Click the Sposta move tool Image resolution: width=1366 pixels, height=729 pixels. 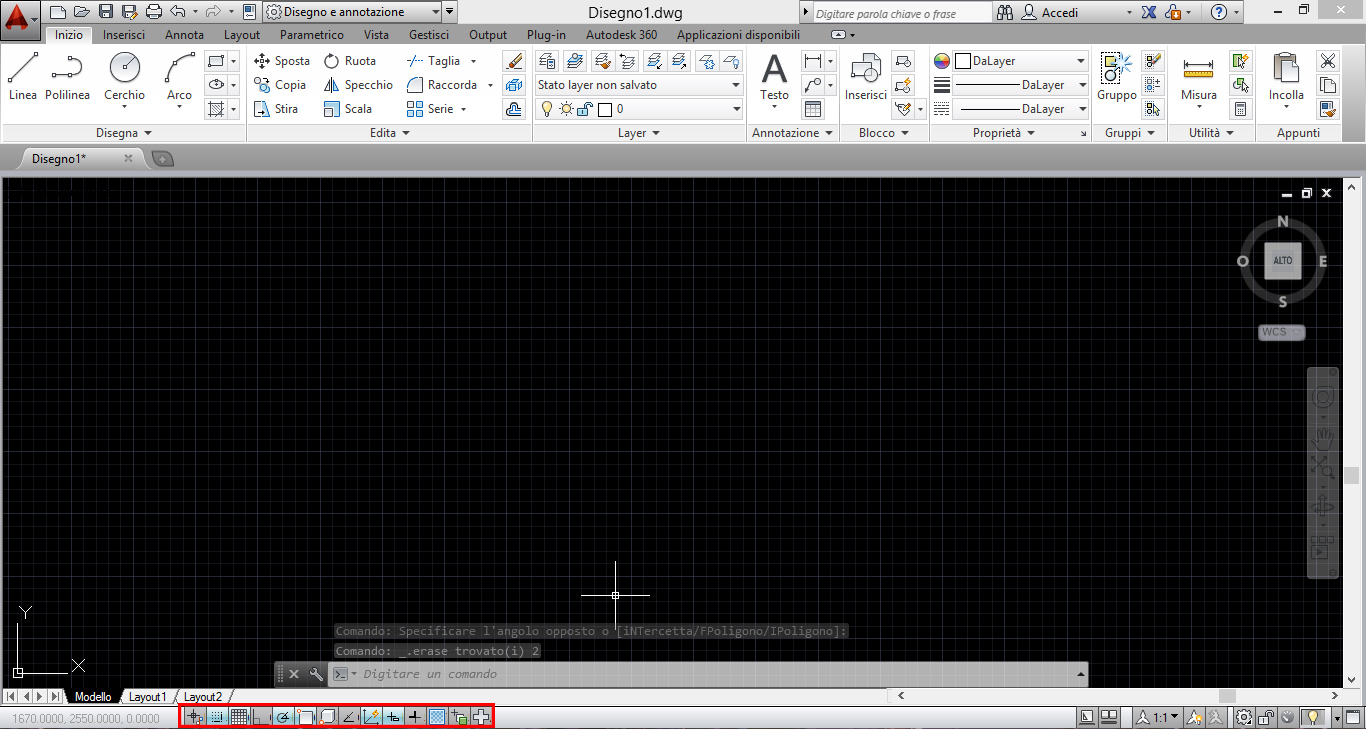coord(282,61)
